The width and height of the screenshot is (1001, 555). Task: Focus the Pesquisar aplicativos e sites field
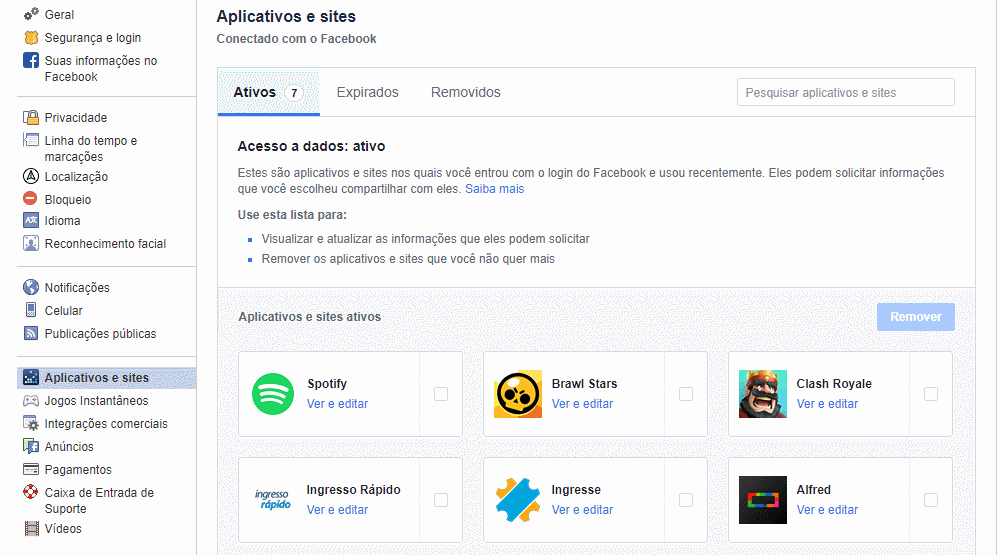845,93
